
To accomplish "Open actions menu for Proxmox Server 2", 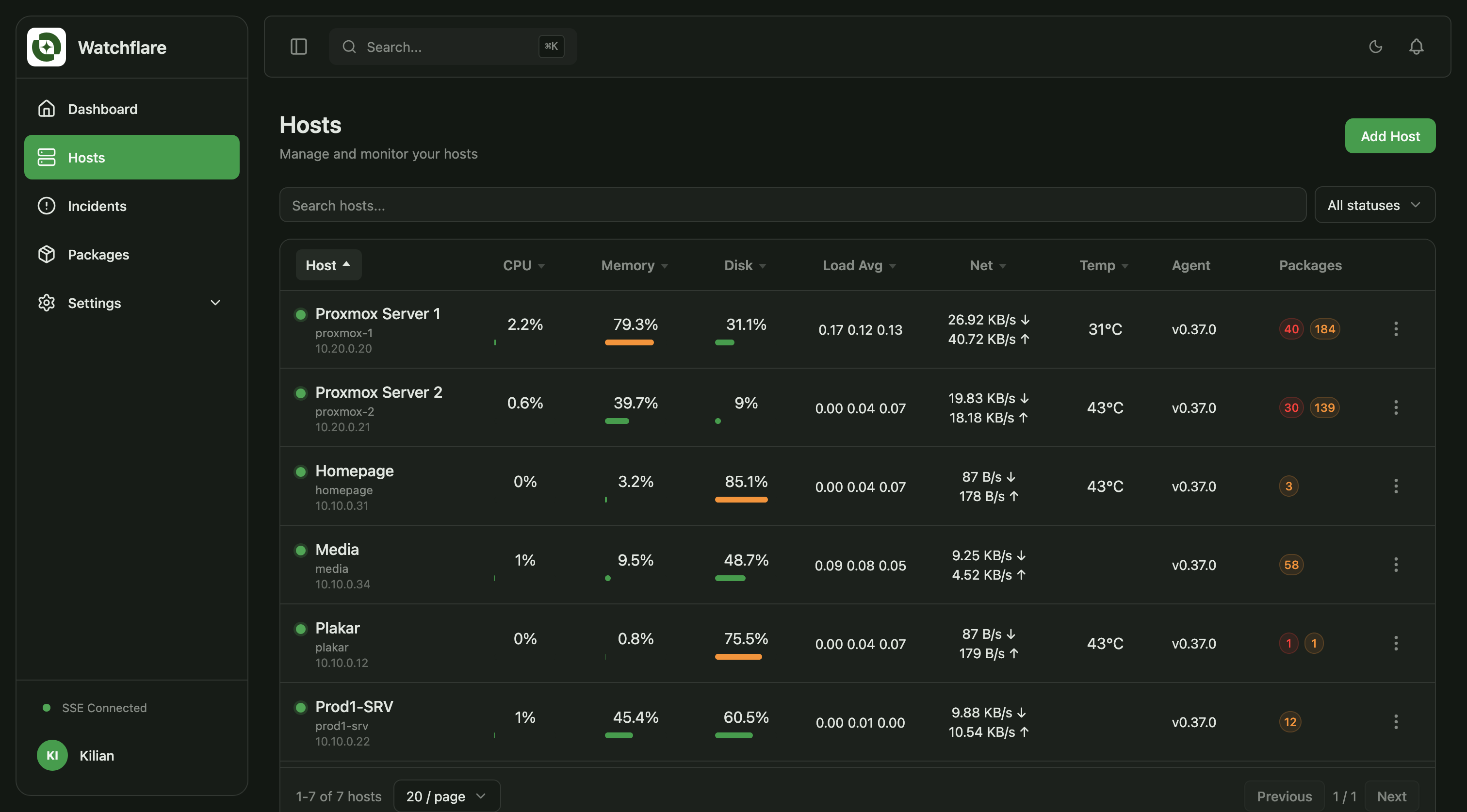I will (x=1395, y=407).
